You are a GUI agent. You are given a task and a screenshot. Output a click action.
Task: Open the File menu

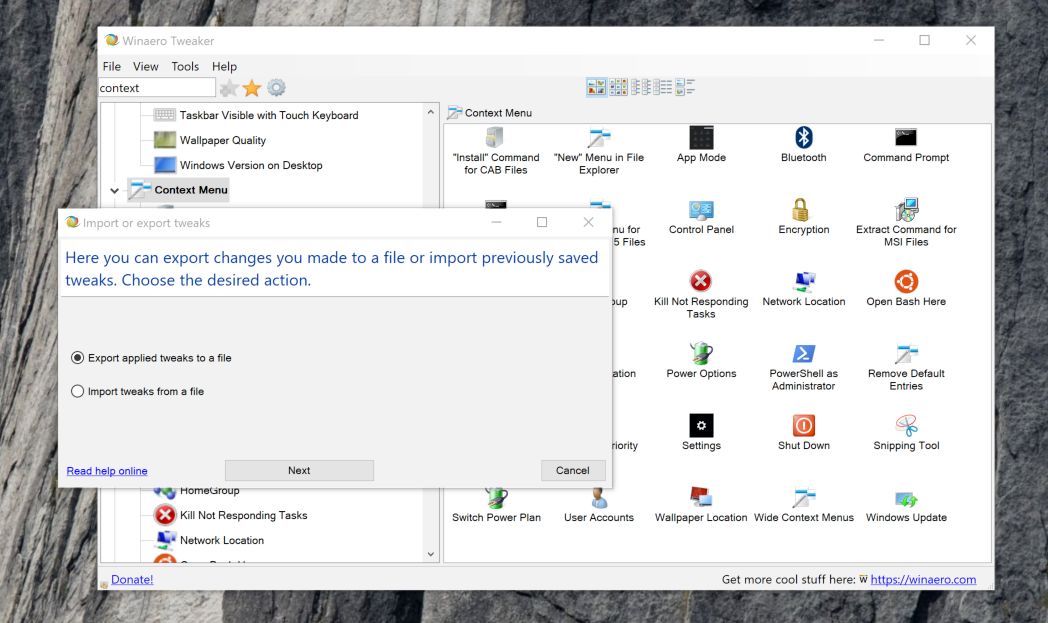pos(112,66)
